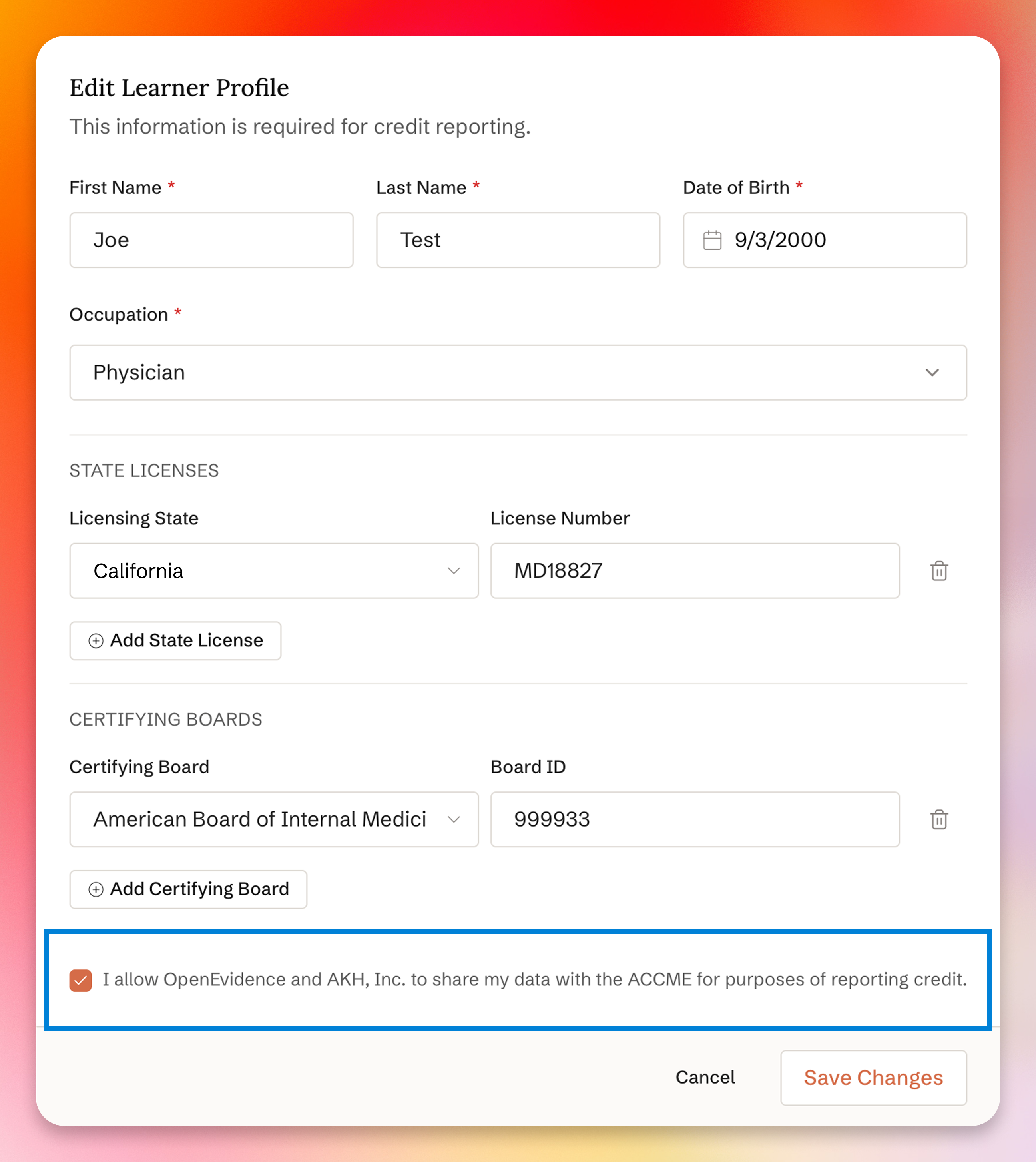The width and height of the screenshot is (1036, 1162).
Task: Delete the American Board certifying row
Action: click(x=938, y=819)
